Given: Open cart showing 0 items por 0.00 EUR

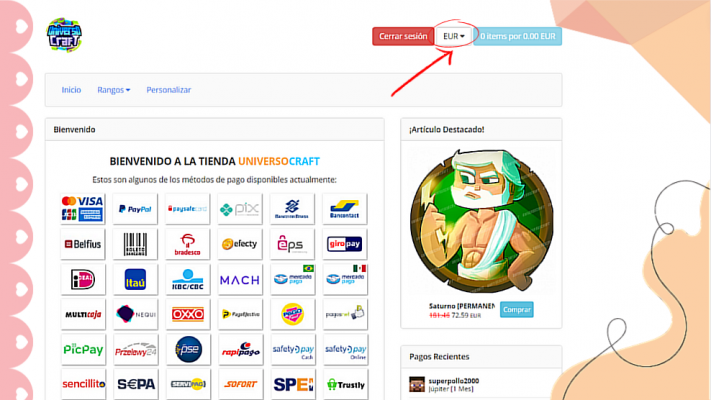Looking at the screenshot, I should tap(517, 36).
